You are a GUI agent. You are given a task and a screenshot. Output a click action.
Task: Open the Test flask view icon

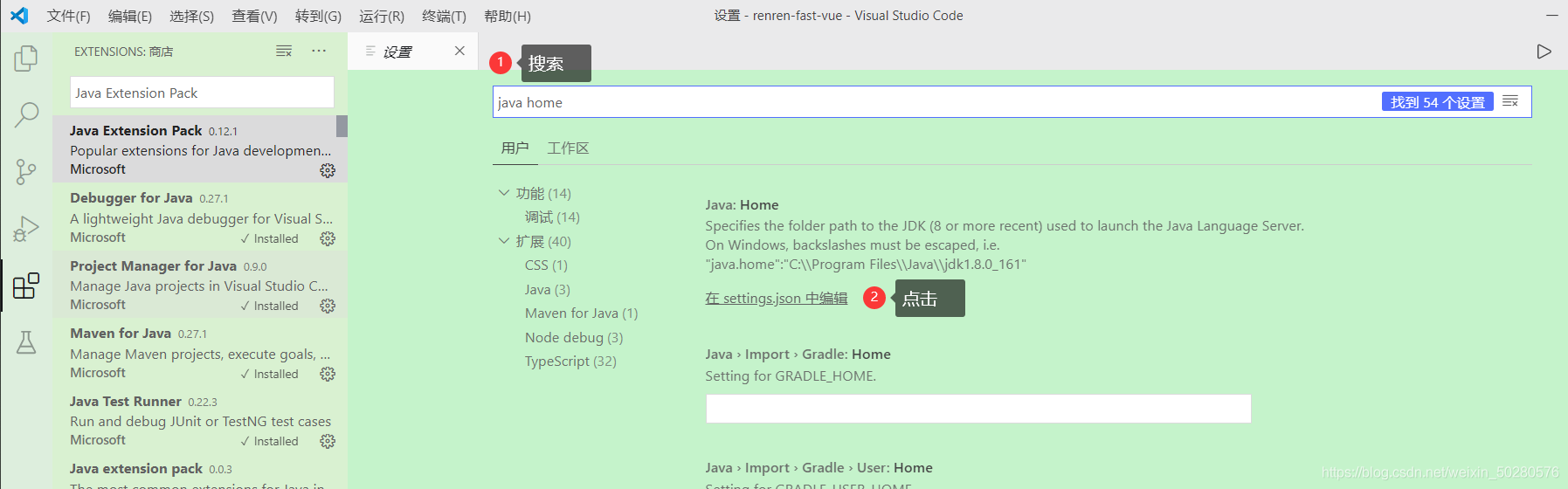tap(26, 342)
